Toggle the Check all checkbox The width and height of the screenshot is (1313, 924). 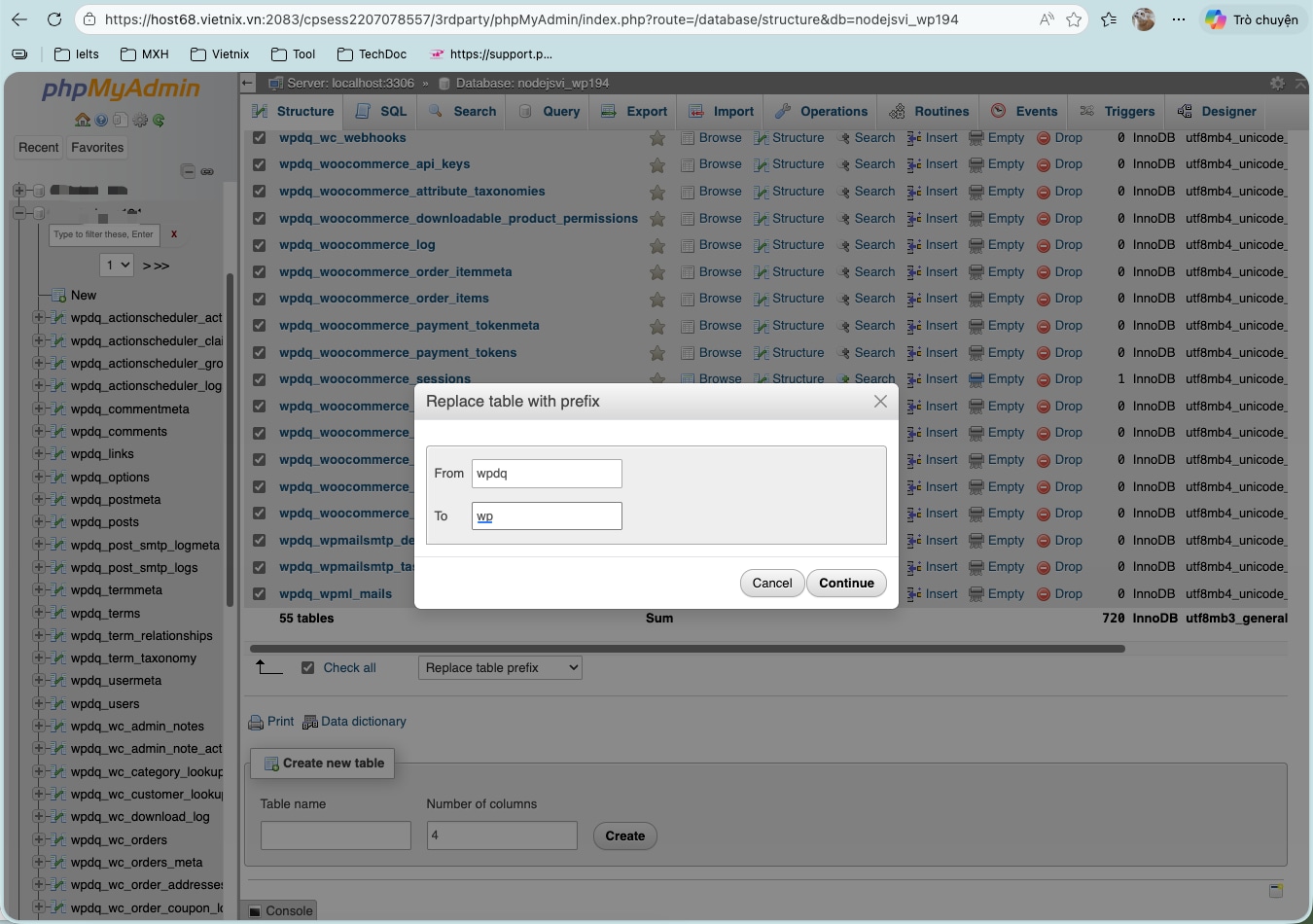[308, 668]
